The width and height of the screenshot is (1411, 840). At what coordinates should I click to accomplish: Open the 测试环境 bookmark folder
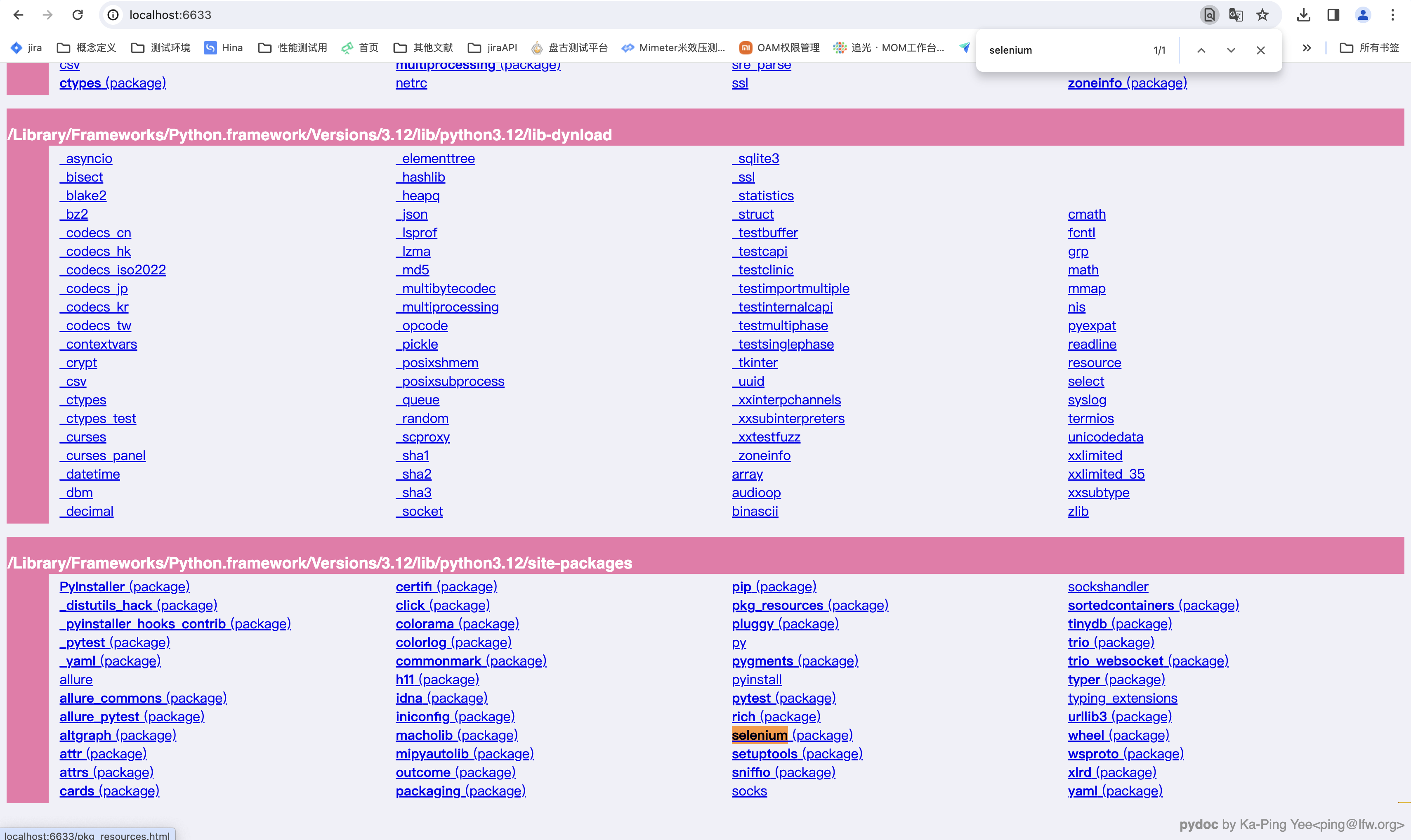(161, 47)
